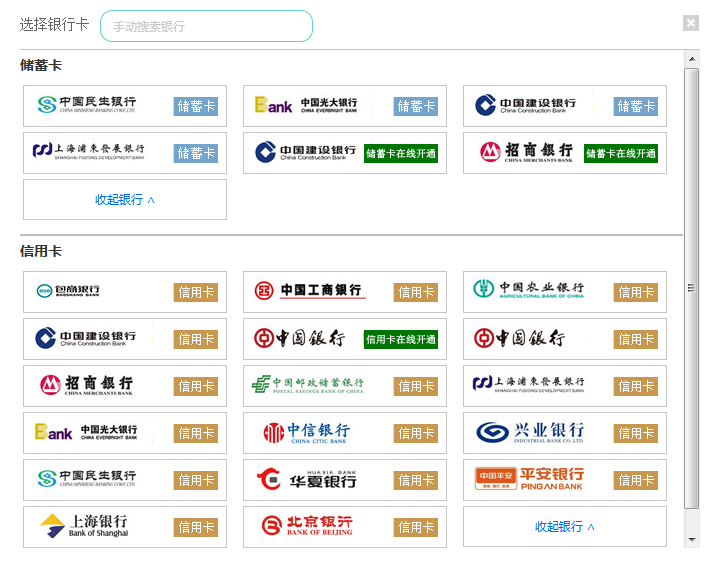Pick China Construction Bank 信用卡 option
Image resolution: width=717 pixels, height=566 pixels.
point(125,339)
